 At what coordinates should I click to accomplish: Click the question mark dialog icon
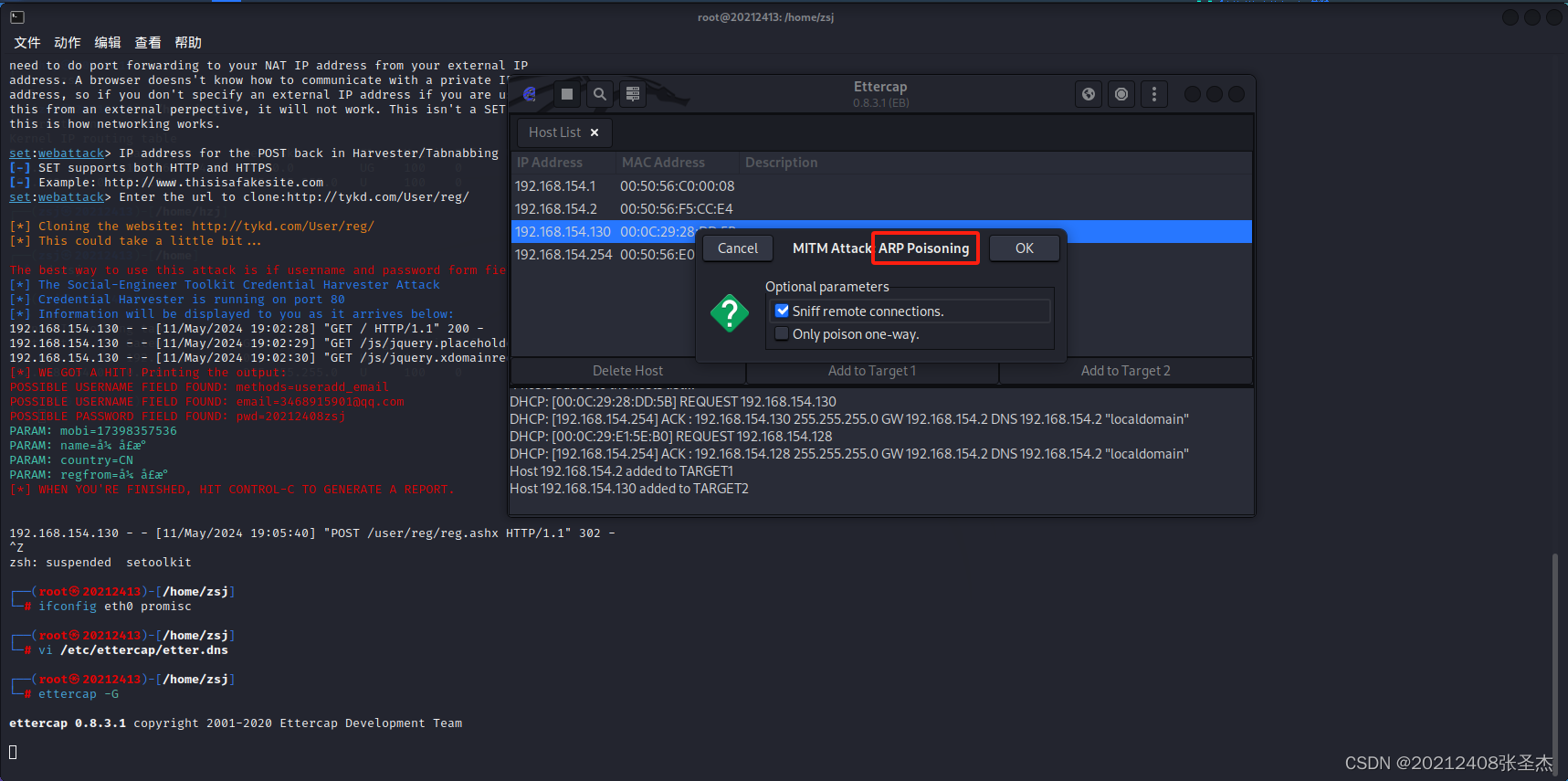coord(730,313)
